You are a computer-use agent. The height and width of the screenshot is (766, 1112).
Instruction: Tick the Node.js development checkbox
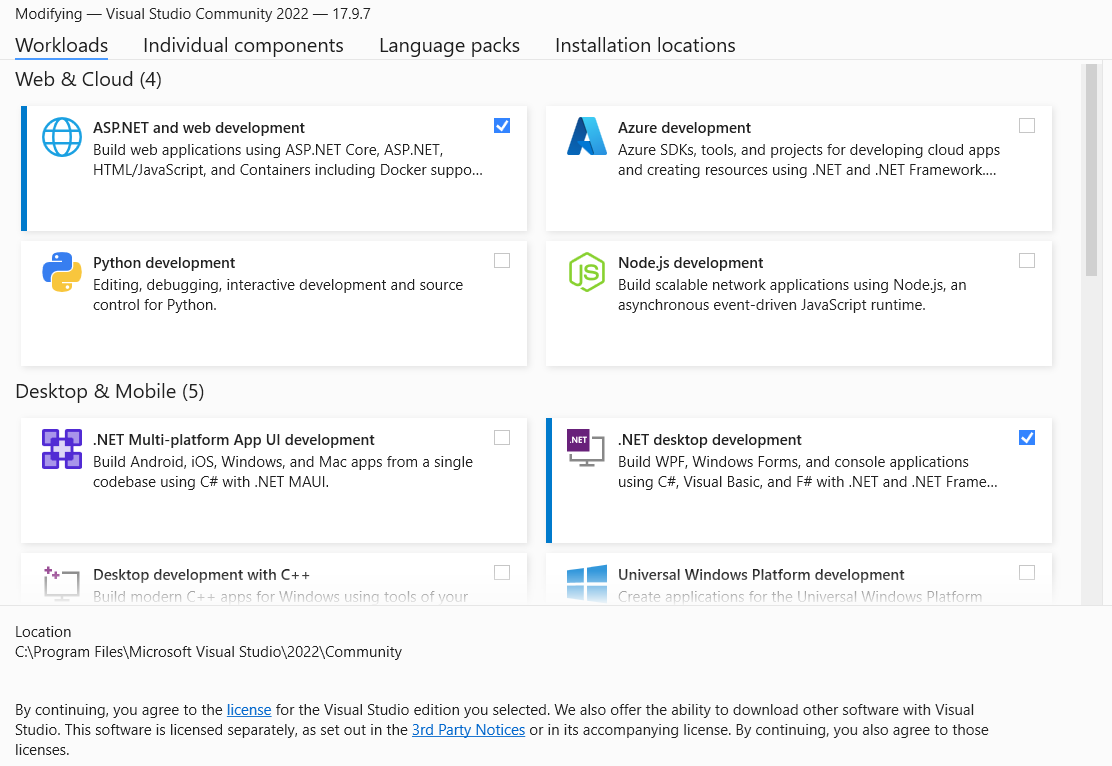pyautogui.click(x=1027, y=261)
